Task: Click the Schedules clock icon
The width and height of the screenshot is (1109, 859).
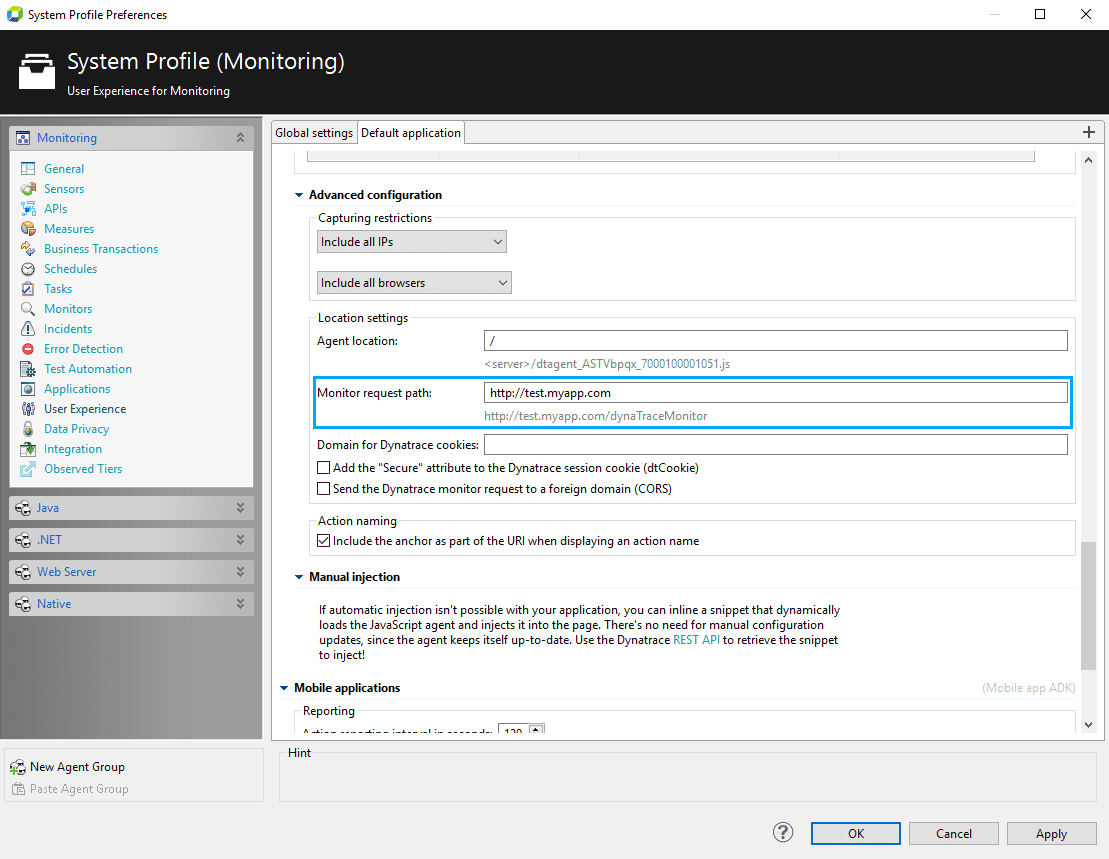Action: tap(28, 269)
